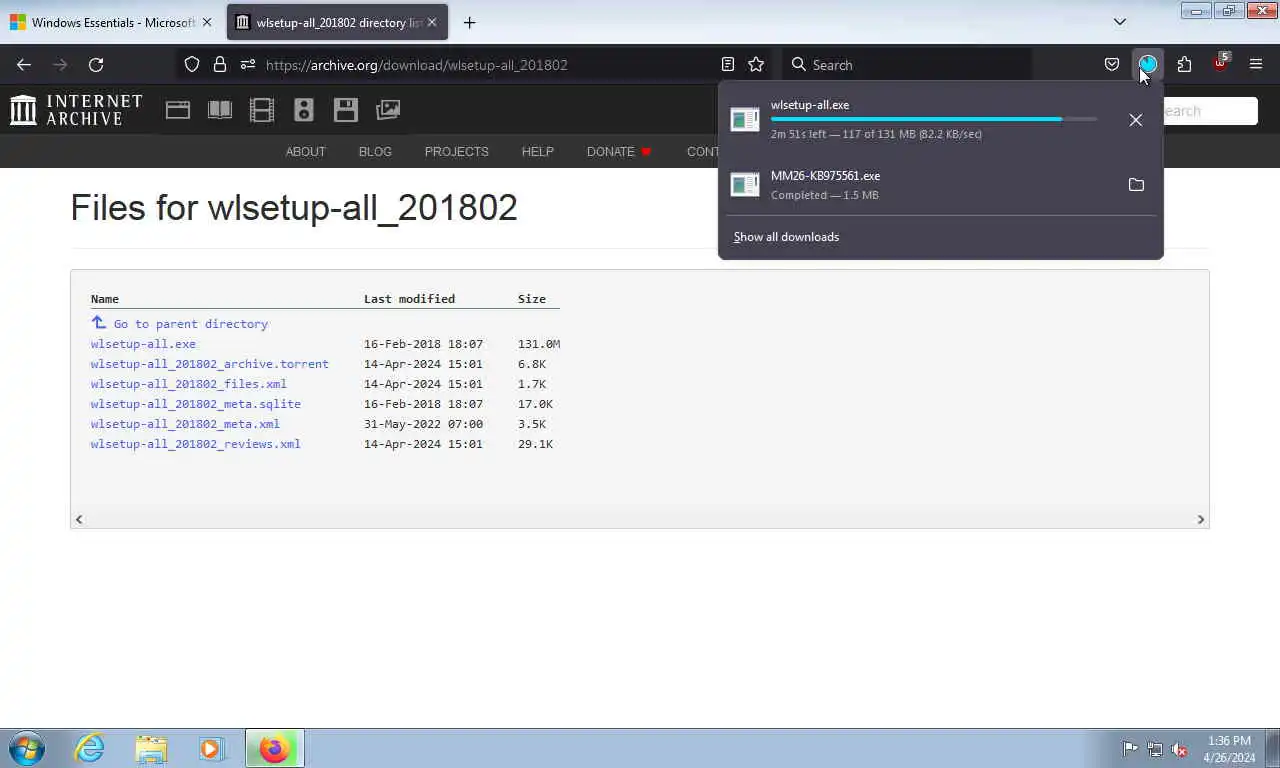Image resolution: width=1280 pixels, height=768 pixels.
Task: Open the BLOG menu item
Action: [x=375, y=152]
